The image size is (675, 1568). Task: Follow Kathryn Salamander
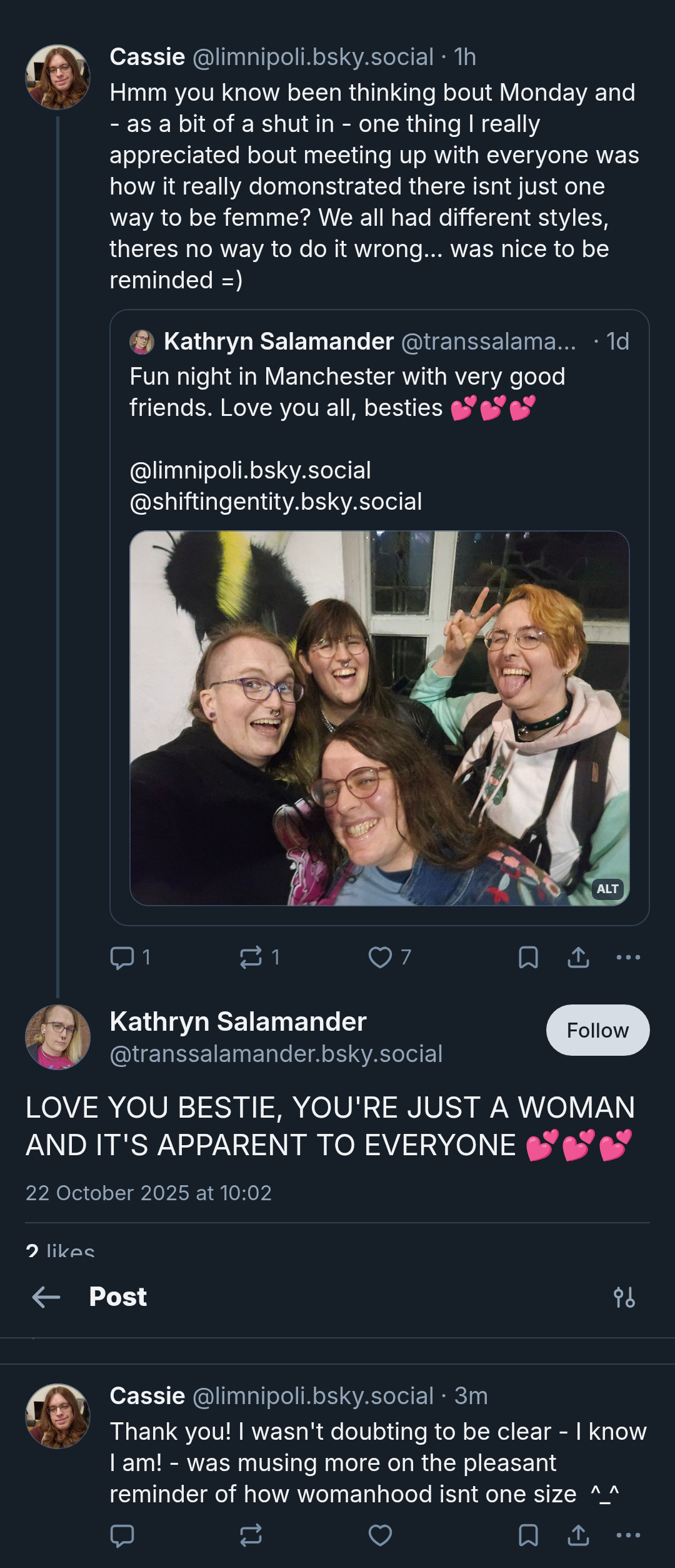(x=597, y=1030)
